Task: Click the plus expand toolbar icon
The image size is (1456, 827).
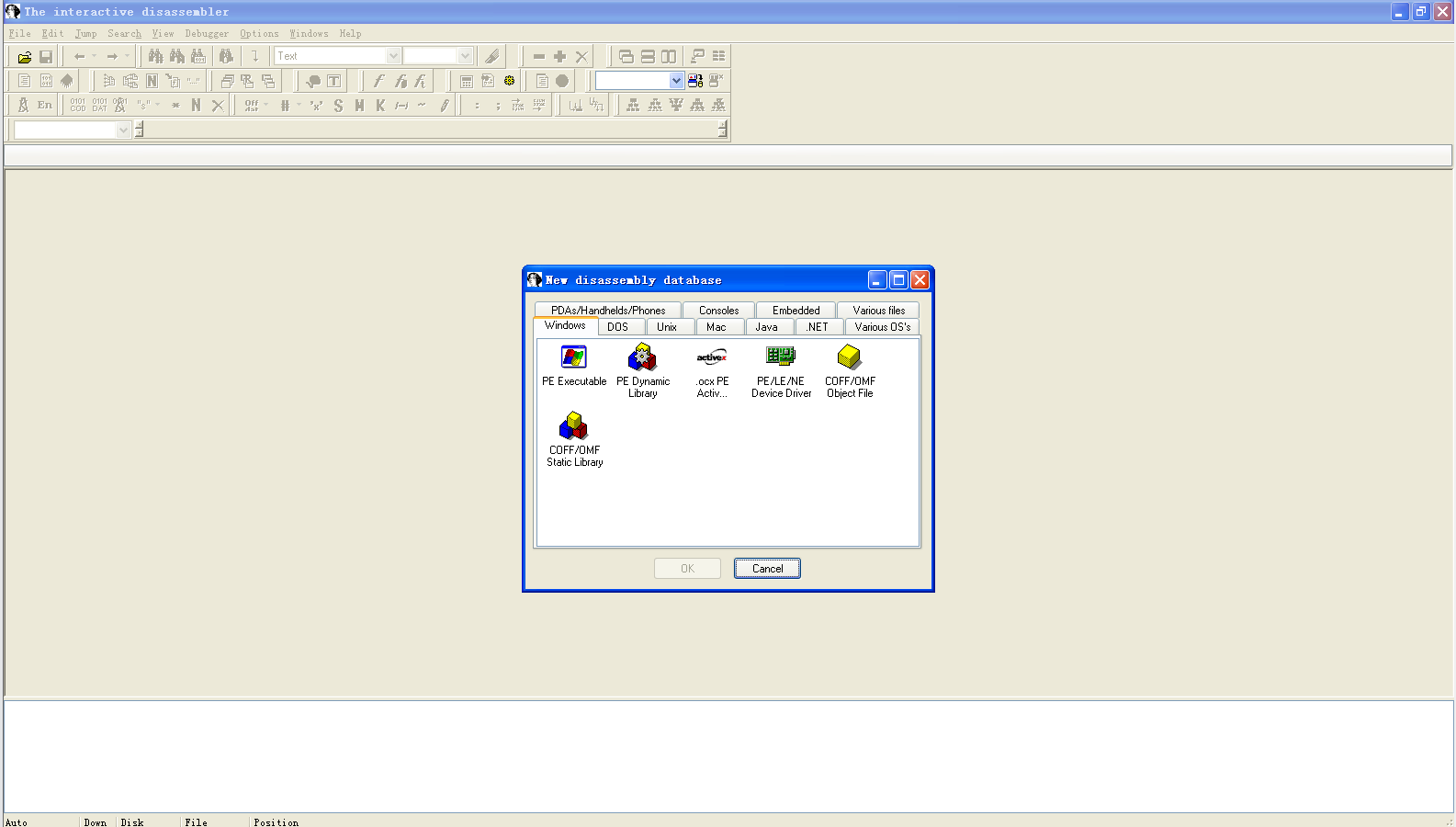Action: pyautogui.click(x=560, y=56)
